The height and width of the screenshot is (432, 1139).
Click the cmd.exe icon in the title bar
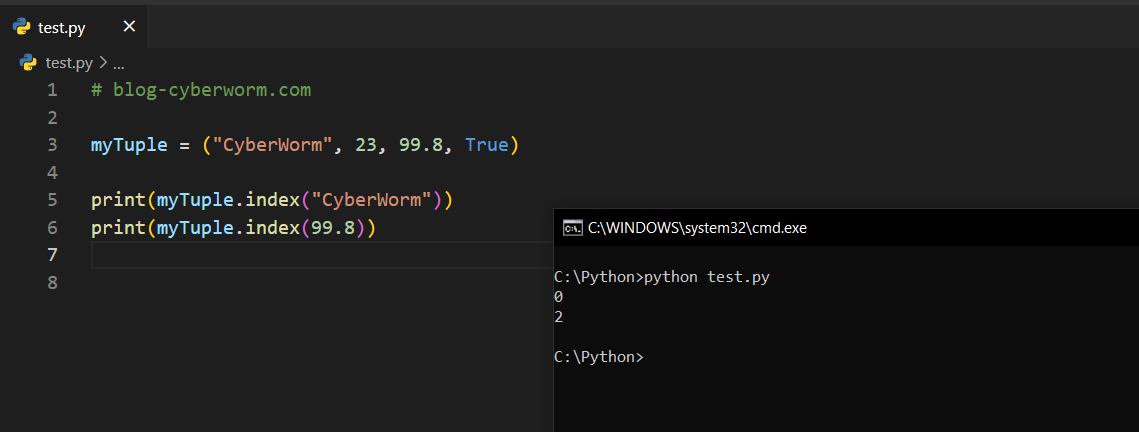click(x=572, y=227)
